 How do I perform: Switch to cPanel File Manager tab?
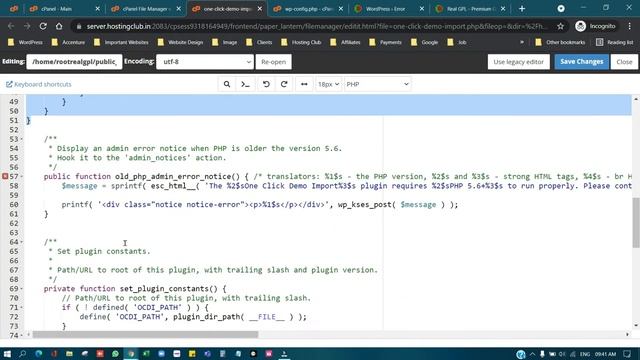pyautogui.click(x=145, y=9)
